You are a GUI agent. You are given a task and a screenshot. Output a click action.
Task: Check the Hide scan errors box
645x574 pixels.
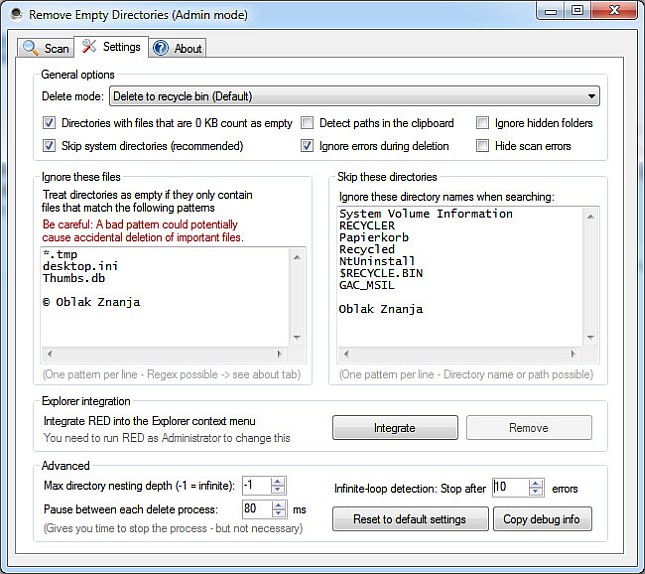pyautogui.click(x=484, y=146)
